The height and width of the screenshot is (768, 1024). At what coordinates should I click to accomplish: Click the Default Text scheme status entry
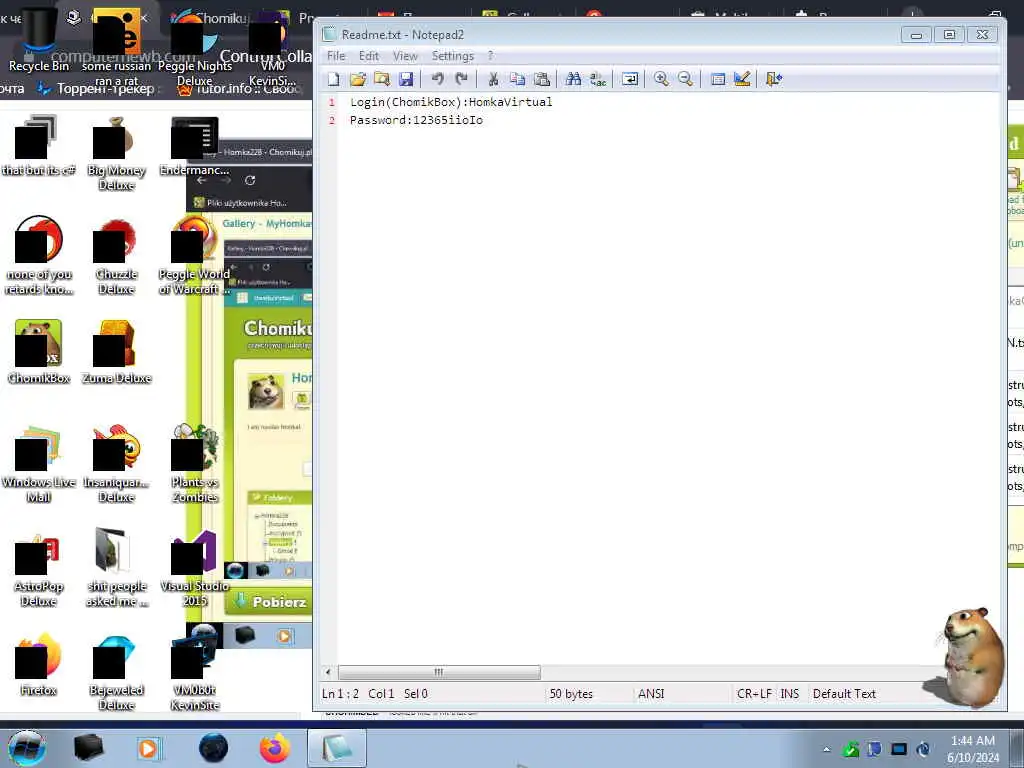(844, 694)
